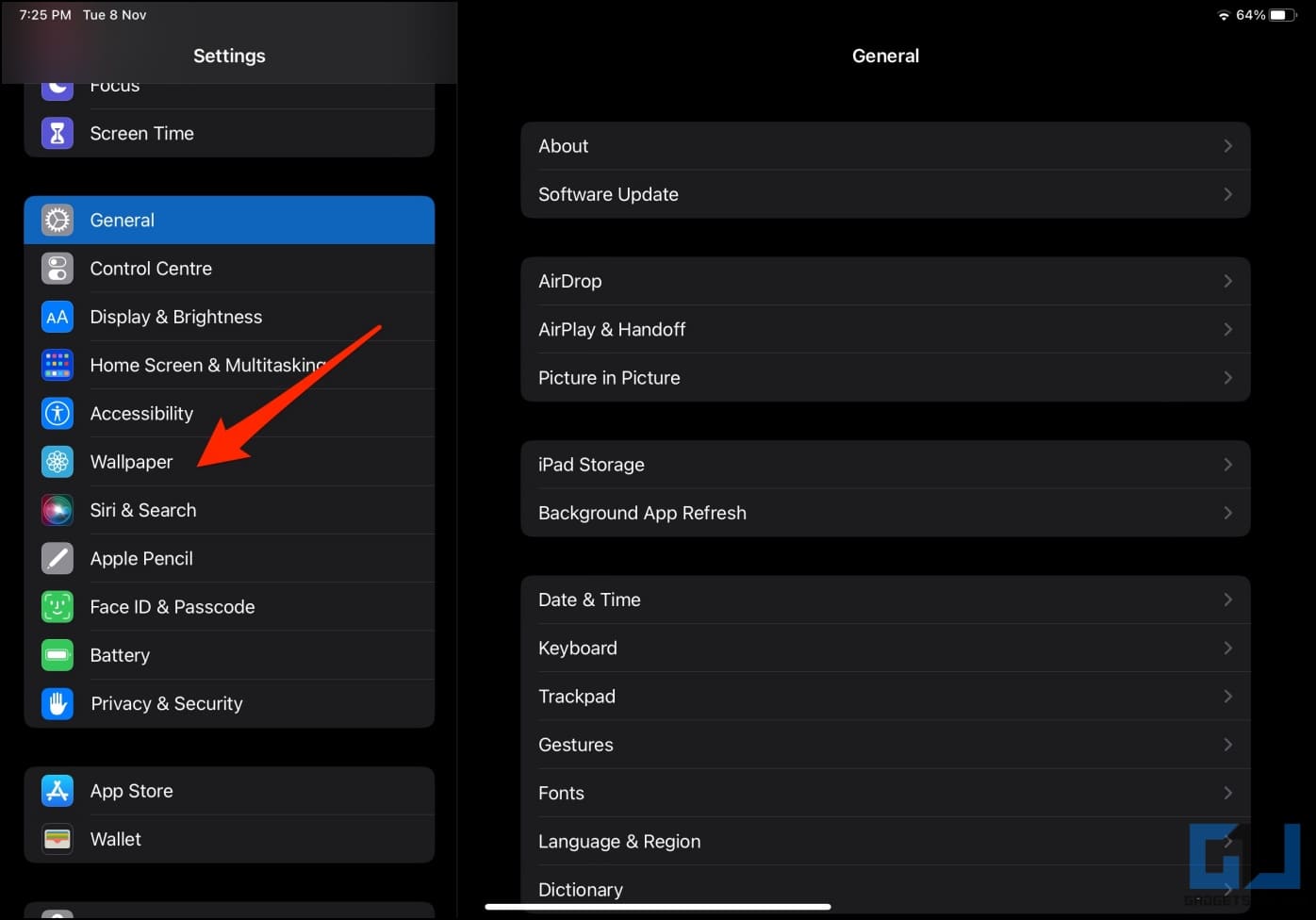Open the Date & Time row

point(885,600)
